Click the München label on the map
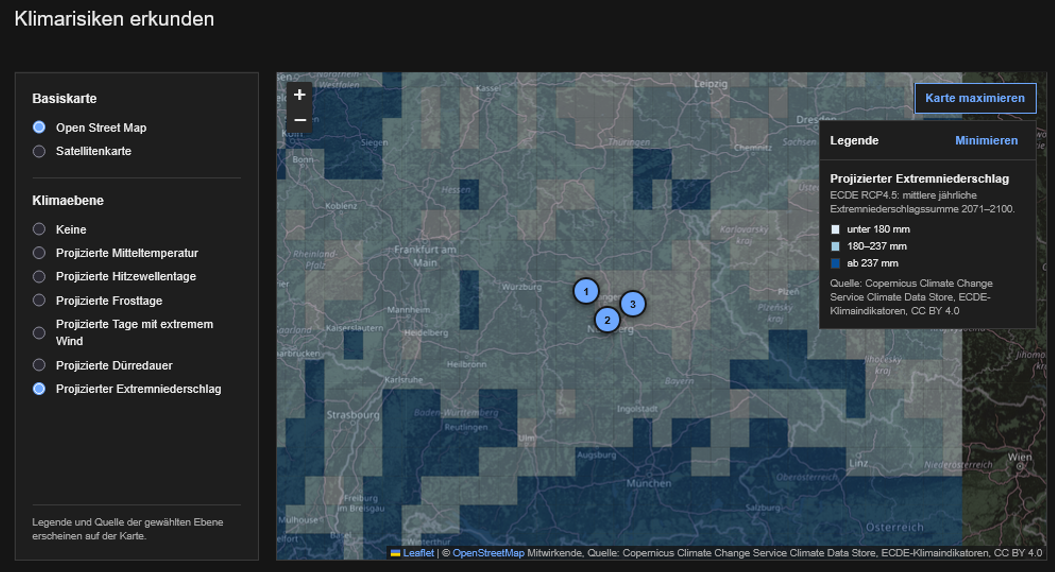Viewport: 1055px width, 572px height. pos(649,483)
